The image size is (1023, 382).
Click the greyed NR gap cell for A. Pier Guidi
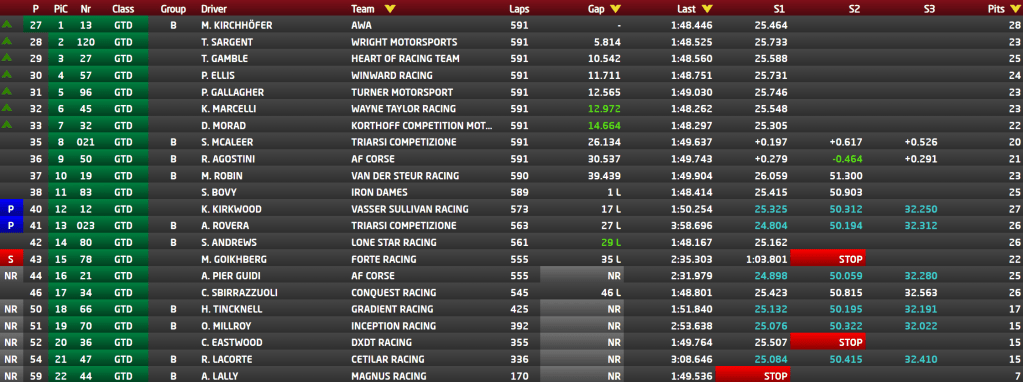(x=582, y=276)
